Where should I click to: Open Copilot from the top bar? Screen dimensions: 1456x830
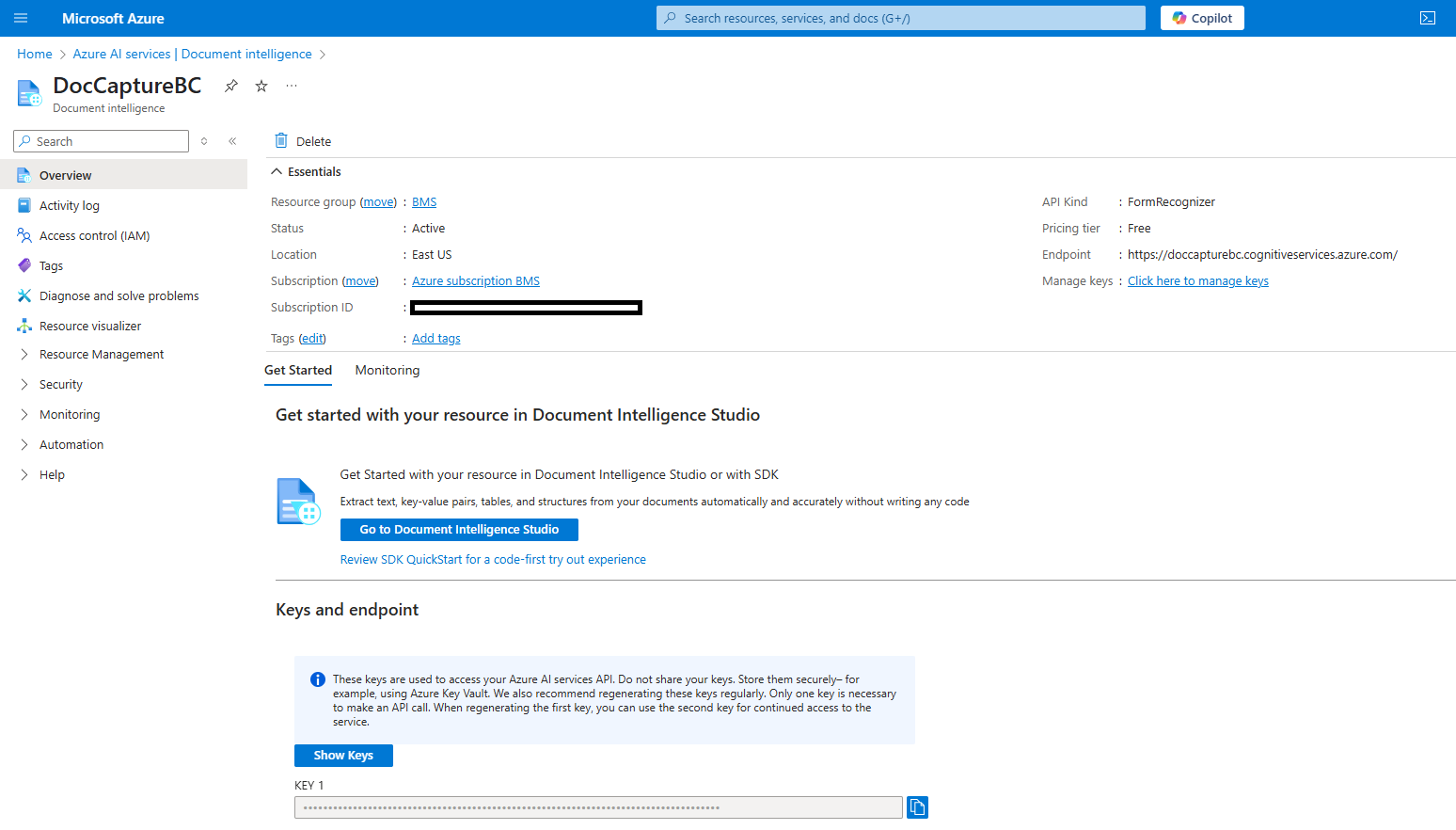1202,18
